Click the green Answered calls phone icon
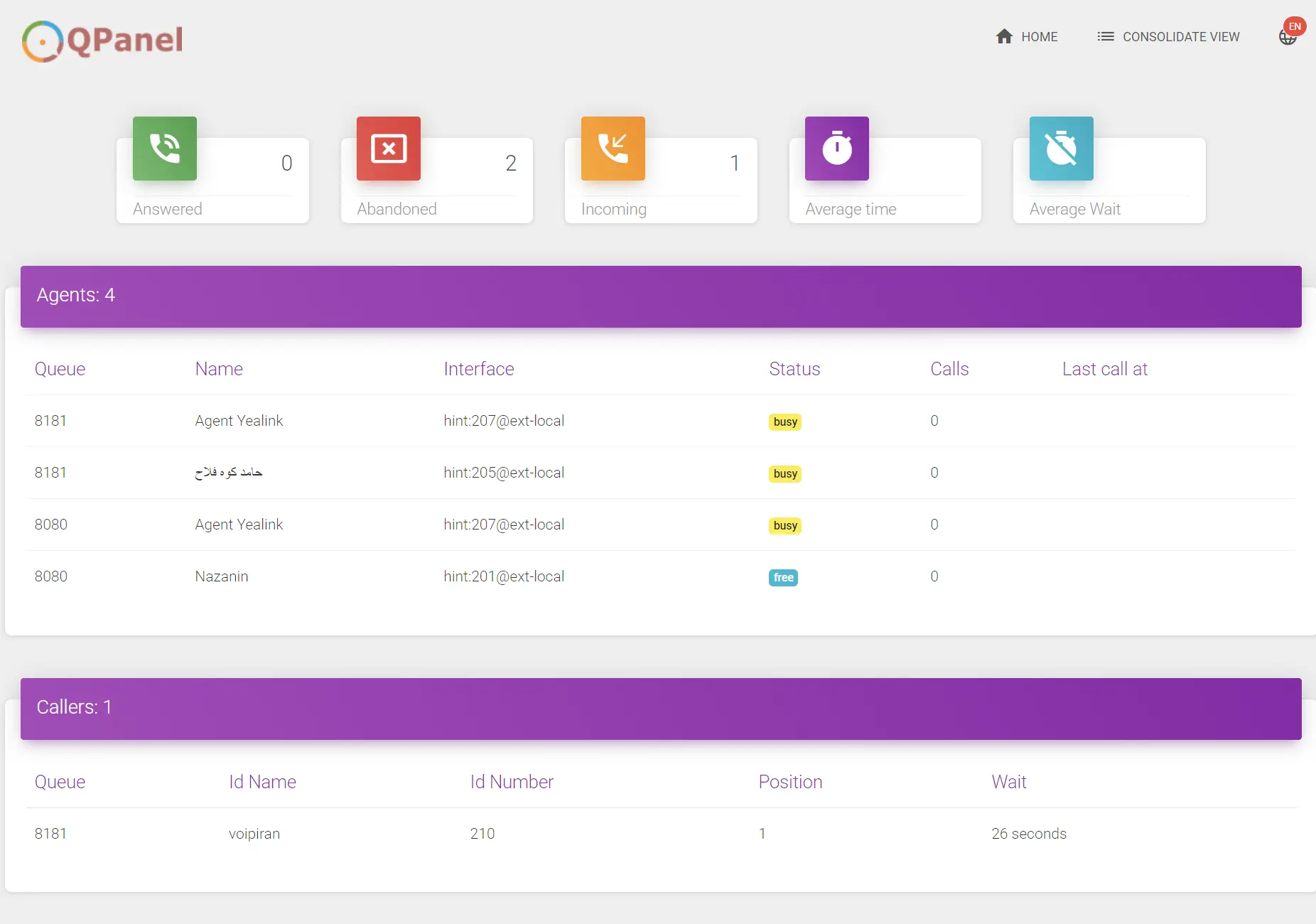The image size is (1316, 924). pos(165,149)
